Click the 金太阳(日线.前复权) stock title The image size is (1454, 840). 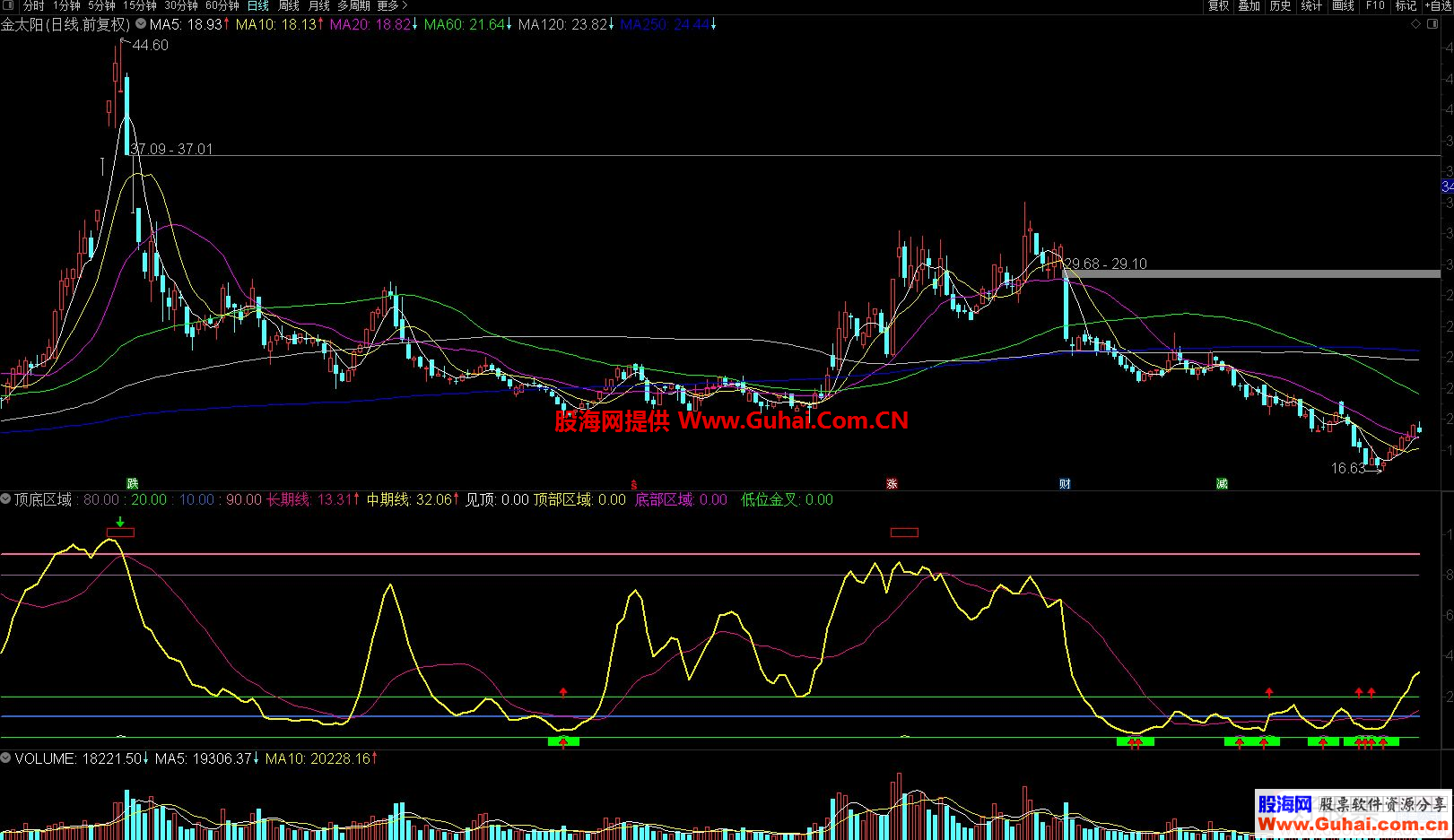[x=65, y=24]
